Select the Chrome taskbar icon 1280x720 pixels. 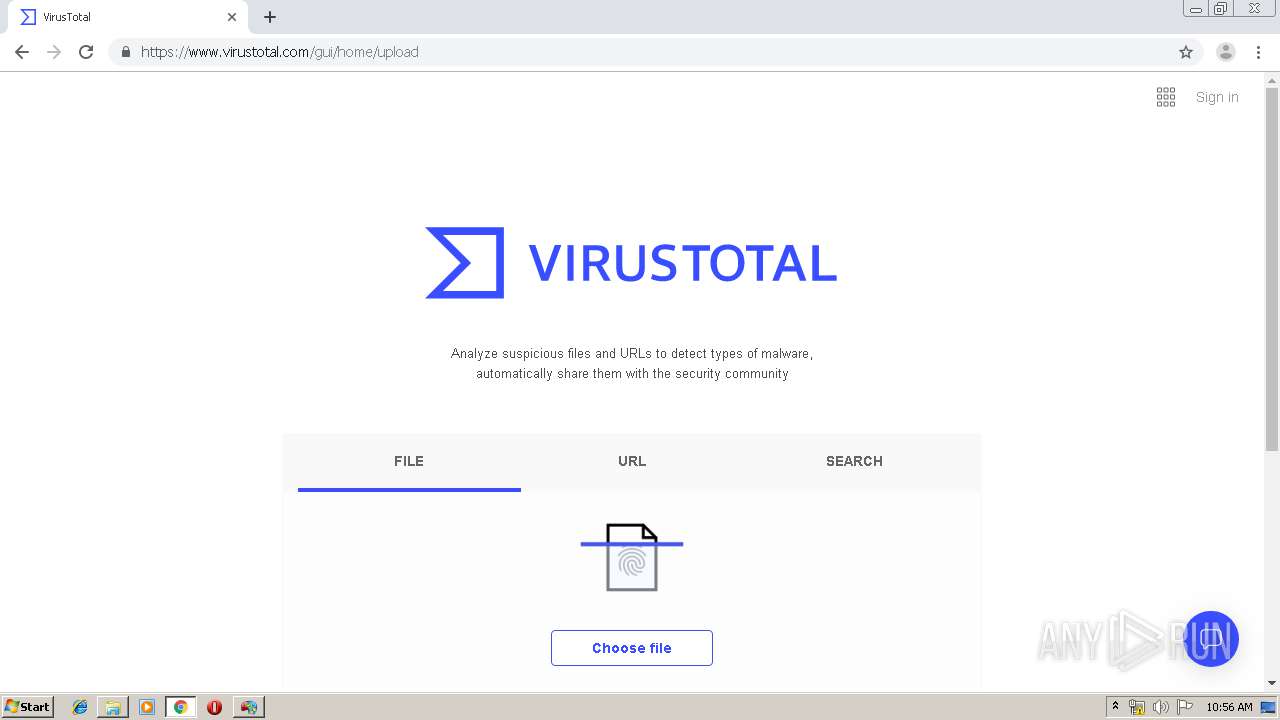(x=180, y=707)
